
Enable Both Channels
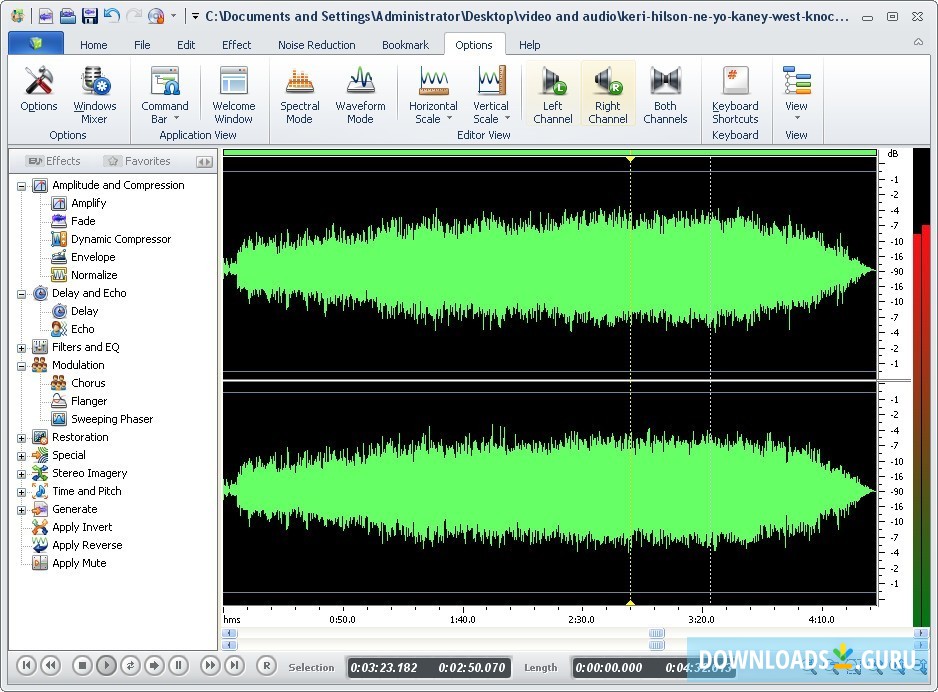[x=665, y=94]
